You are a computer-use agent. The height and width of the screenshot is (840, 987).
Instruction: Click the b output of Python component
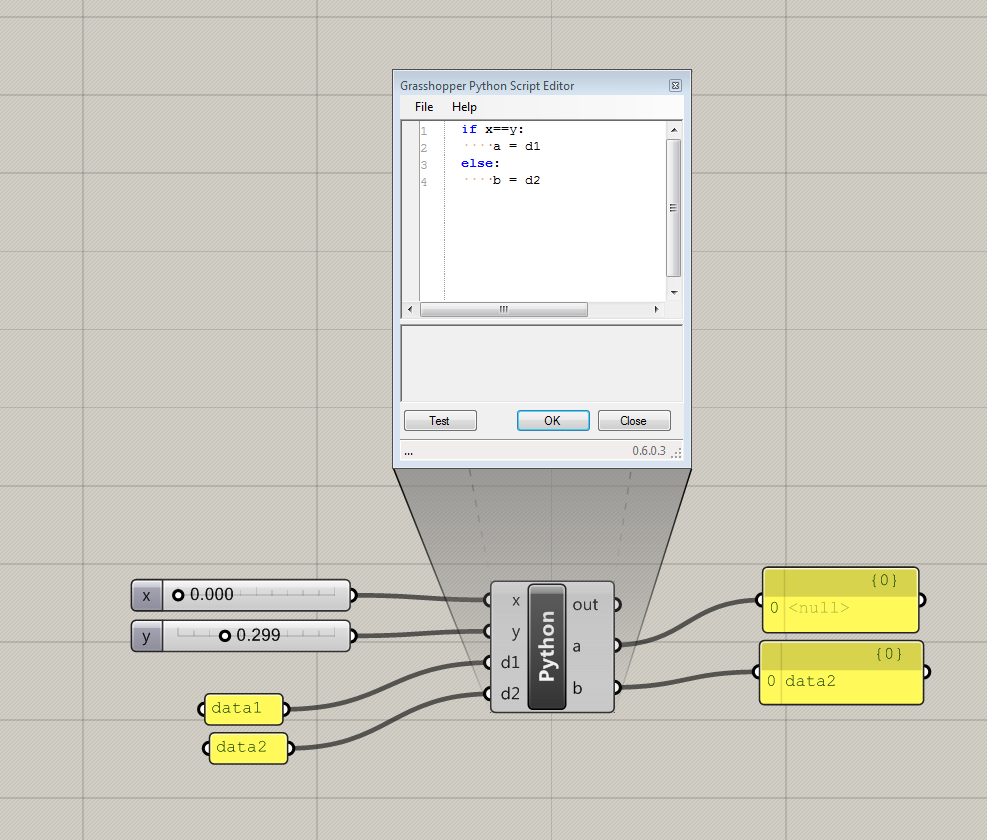[577, 688]
